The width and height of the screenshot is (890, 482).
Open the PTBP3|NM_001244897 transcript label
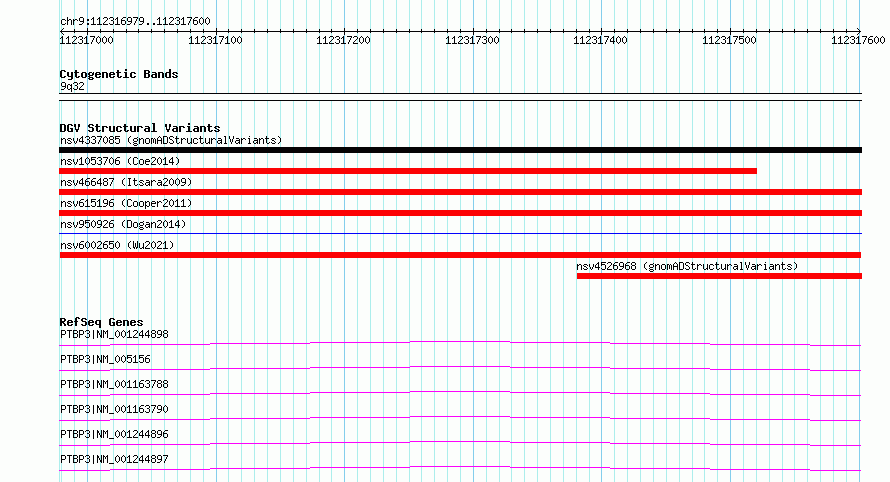click(114, 459)
